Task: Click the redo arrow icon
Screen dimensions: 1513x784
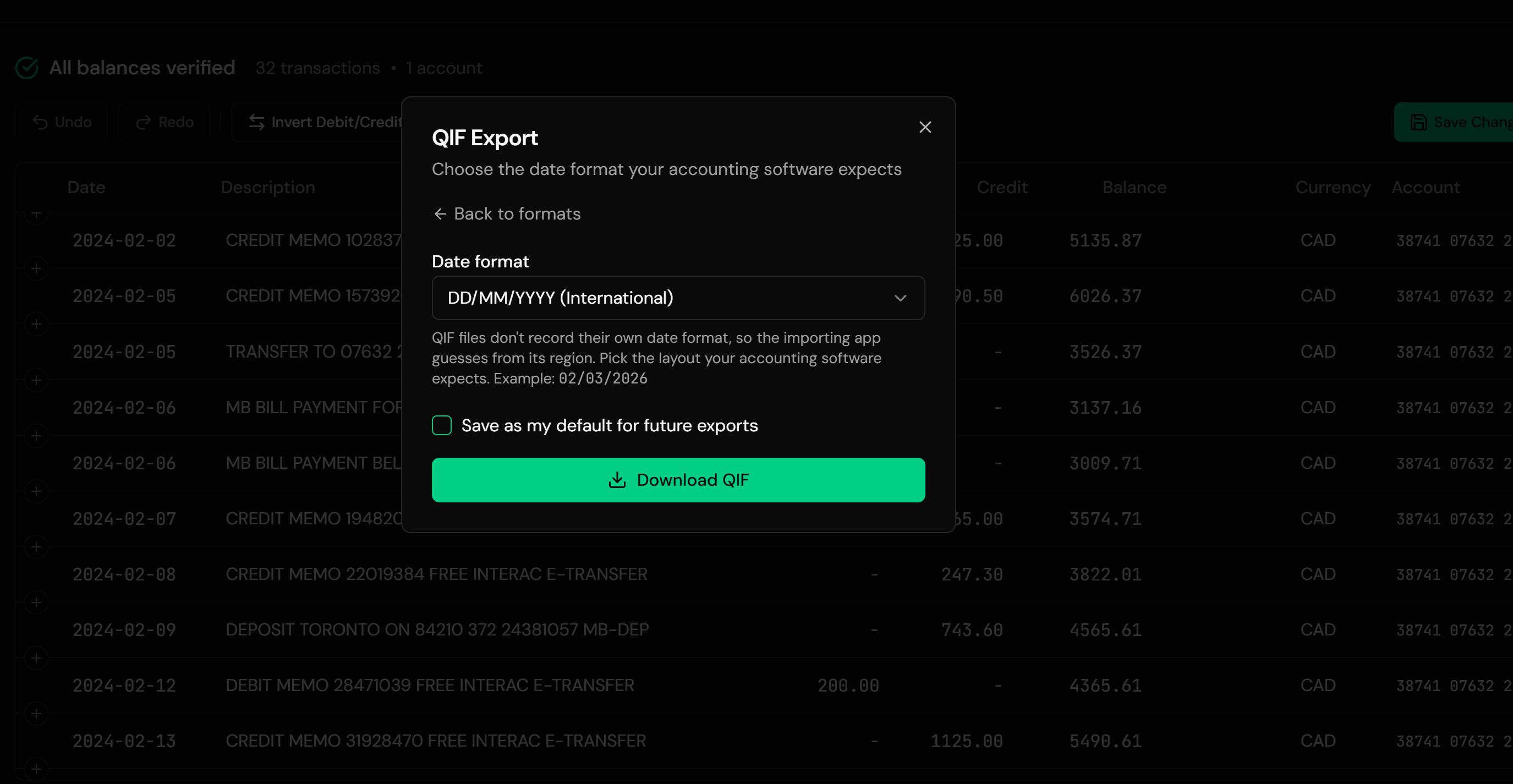Action: pyautogui.click(x=143, y=122)
